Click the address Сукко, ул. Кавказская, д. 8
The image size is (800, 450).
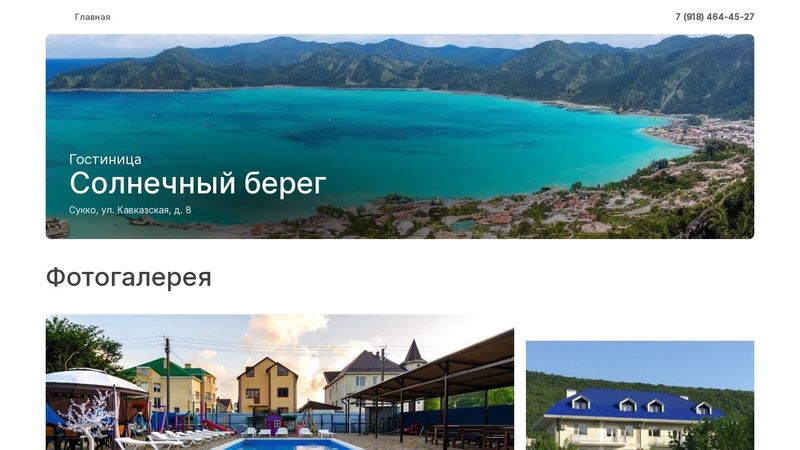[130, 210]
